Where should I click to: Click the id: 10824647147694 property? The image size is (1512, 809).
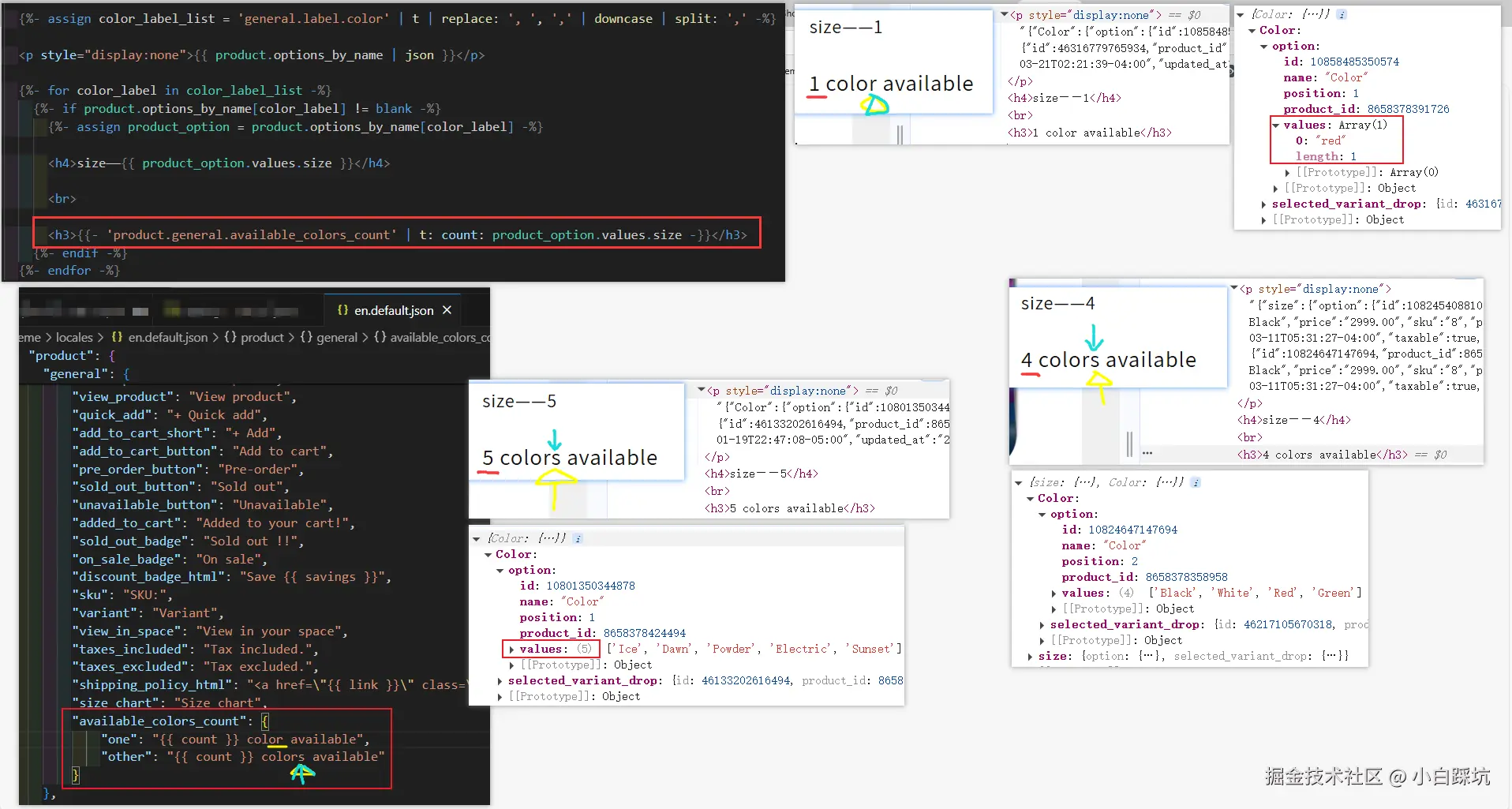pyautogui.click(x=1119, y=530)
